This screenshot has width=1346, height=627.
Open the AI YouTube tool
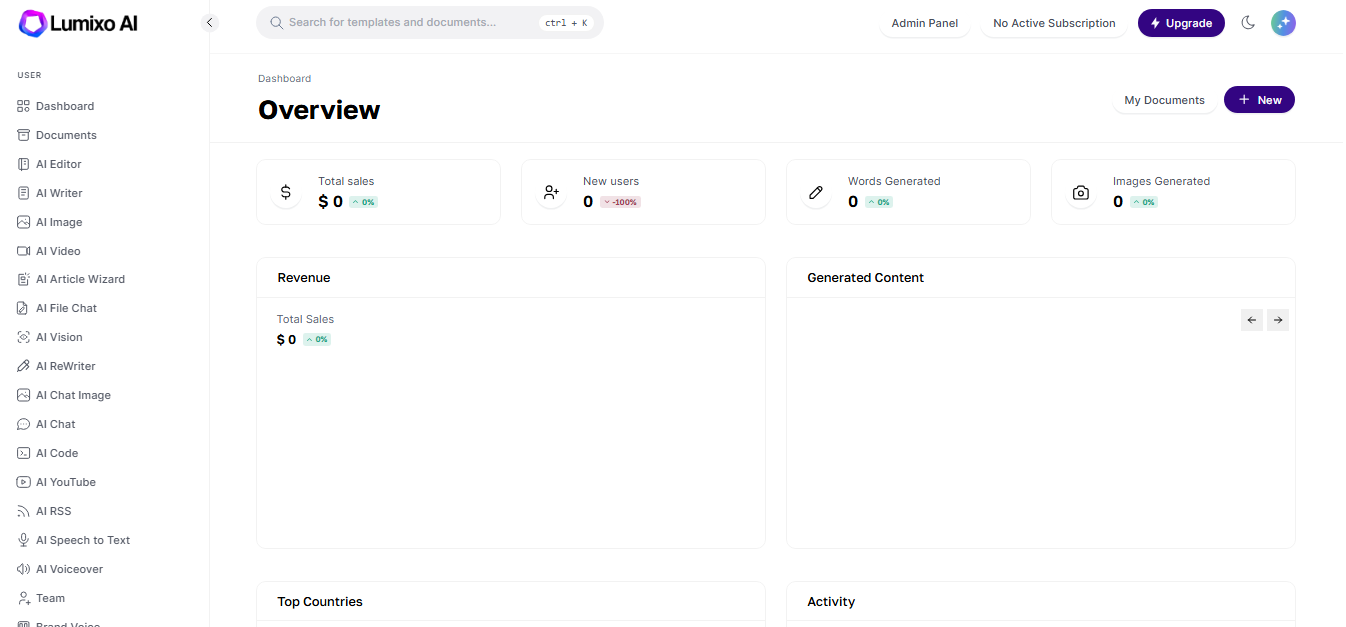(x=65, y=481)
